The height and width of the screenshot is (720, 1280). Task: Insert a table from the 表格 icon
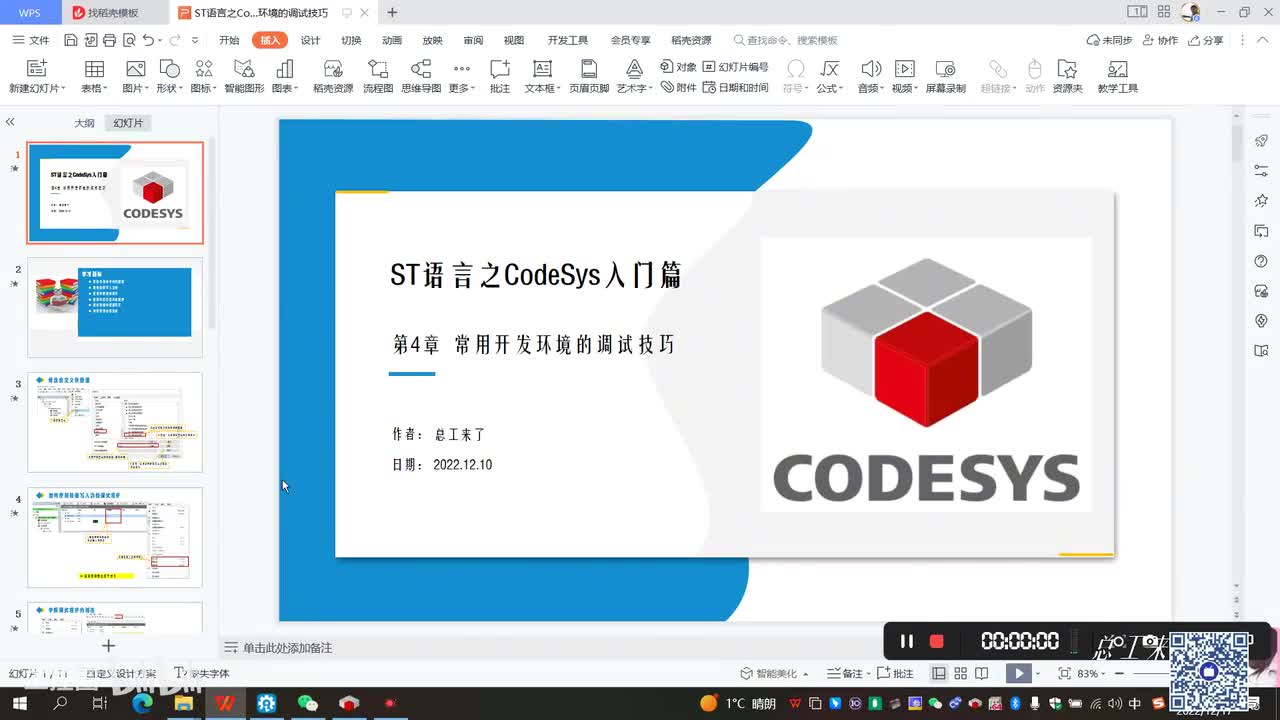click(93, 76)
